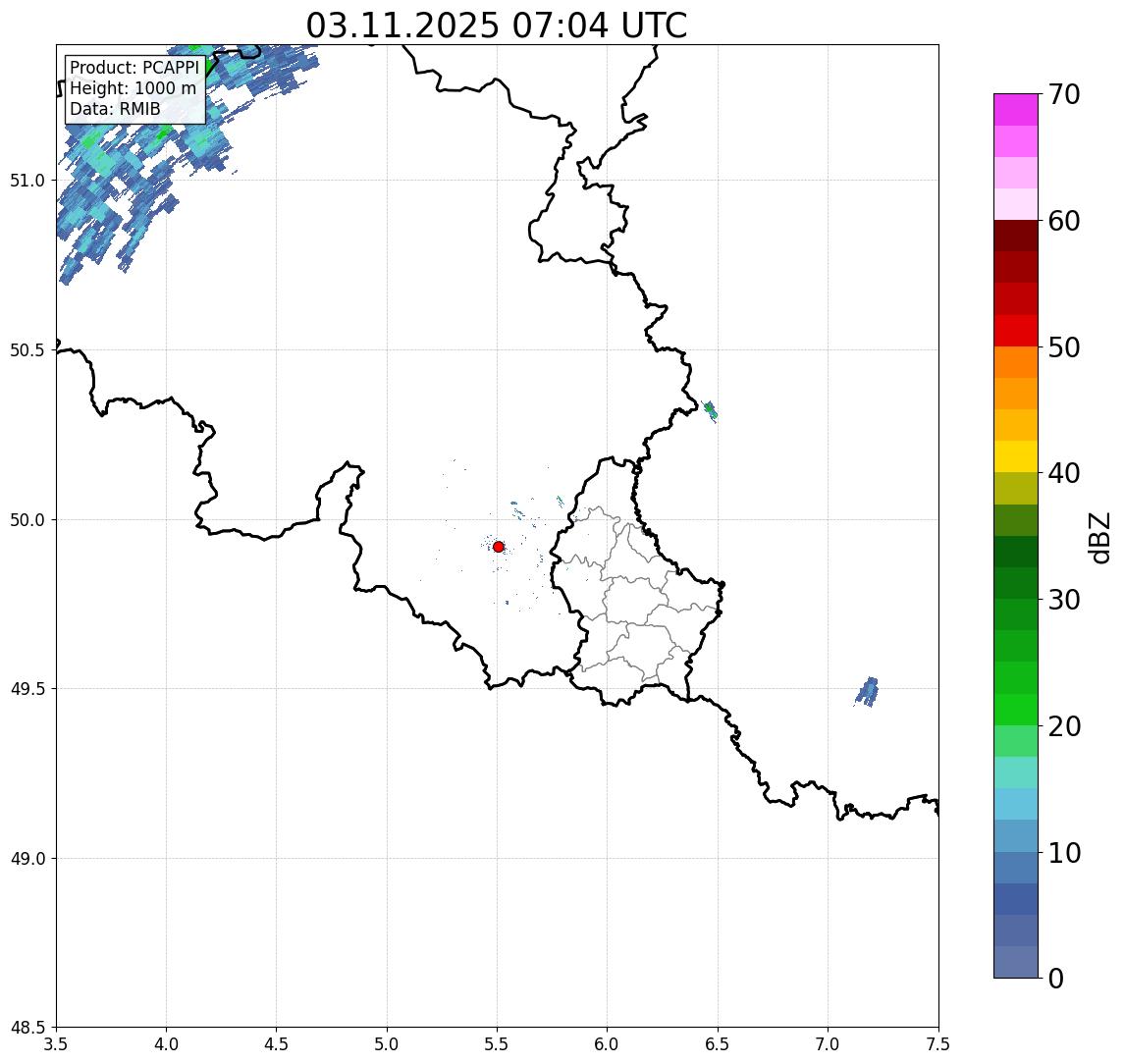Click the latitude axis label 49.0
Image resolution: width=1124 pixels, height=1064 pixels.
(x=27, y=858)
